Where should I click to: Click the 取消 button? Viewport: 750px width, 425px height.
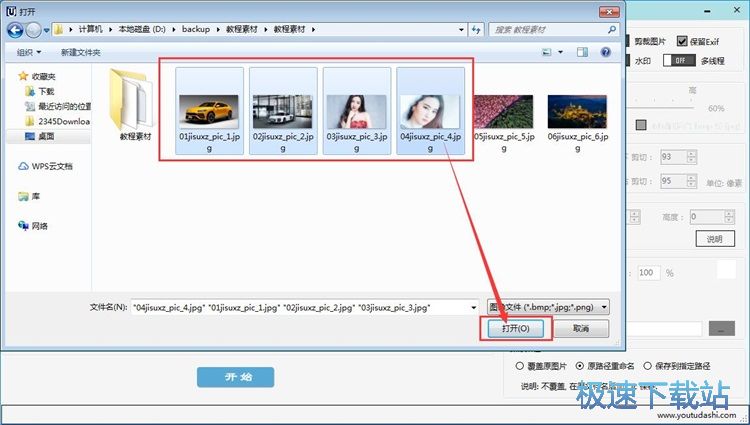(x=581, y=328)
